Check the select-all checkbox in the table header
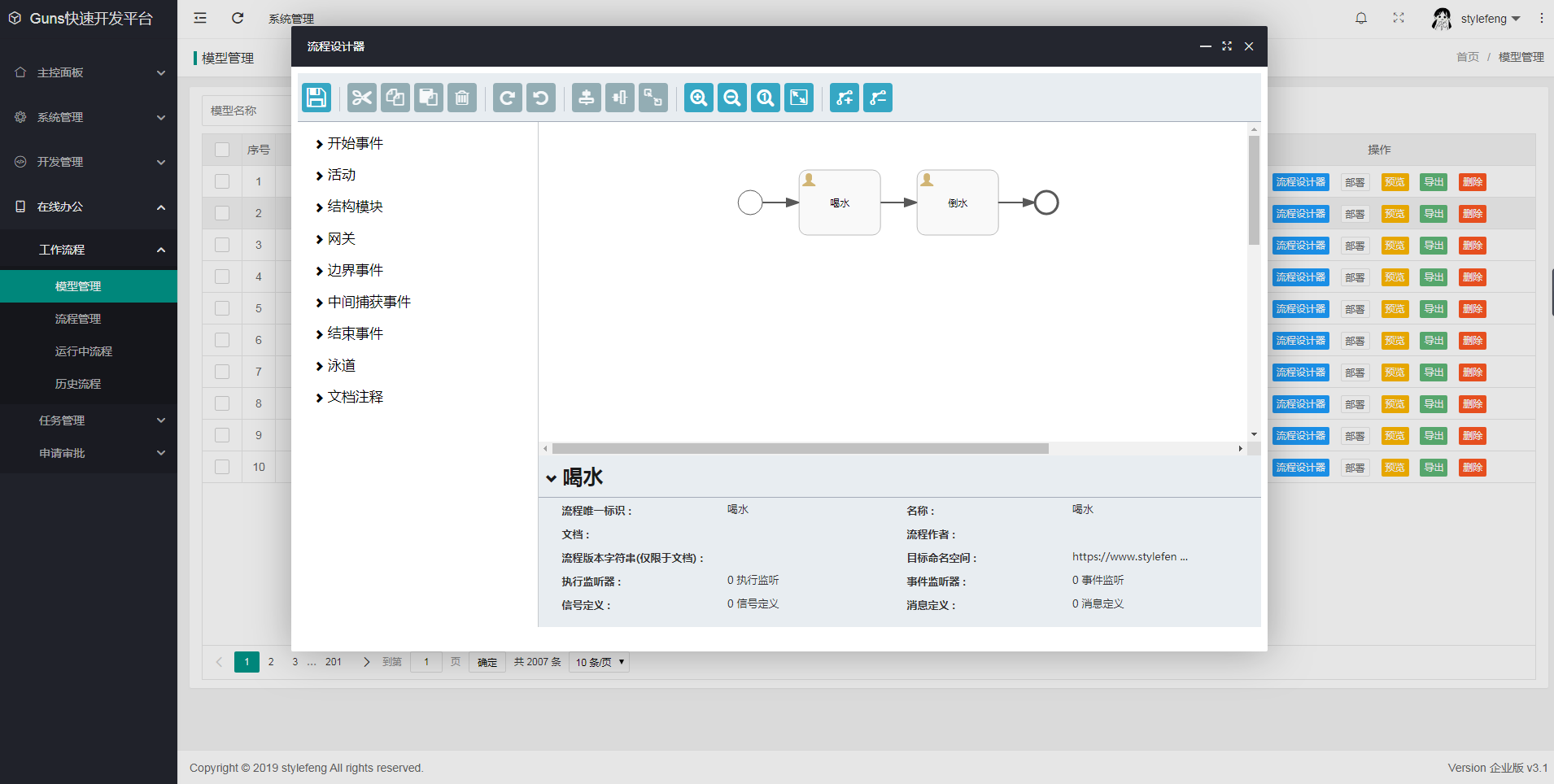 pos(222,149)
